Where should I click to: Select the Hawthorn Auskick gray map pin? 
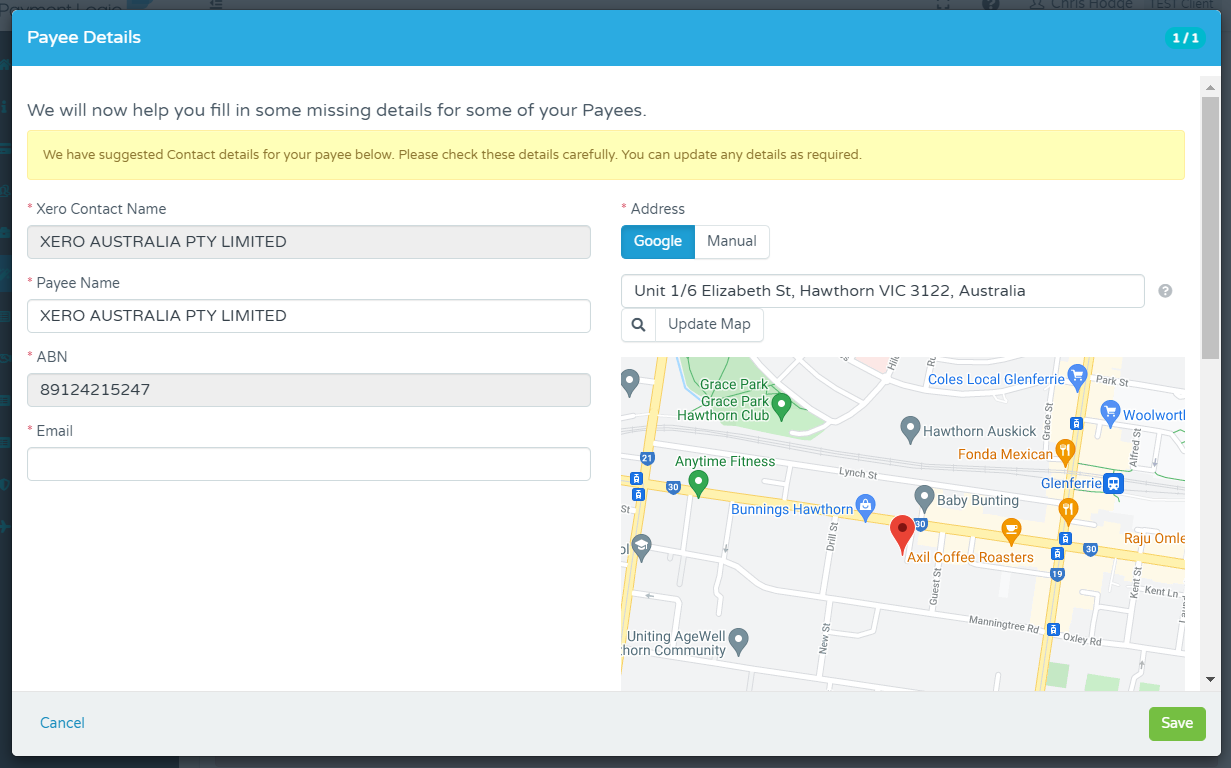point(910,430)
